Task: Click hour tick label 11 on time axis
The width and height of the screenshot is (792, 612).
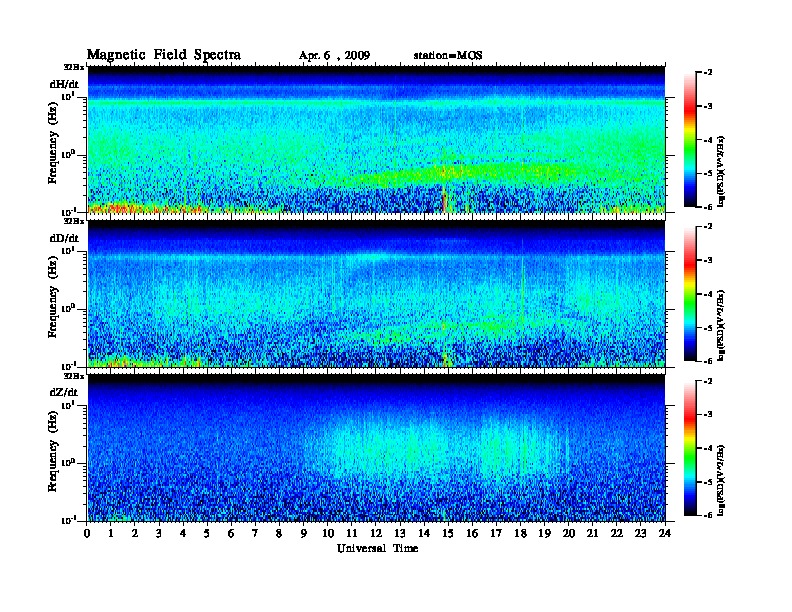Action: click(352, 533)
